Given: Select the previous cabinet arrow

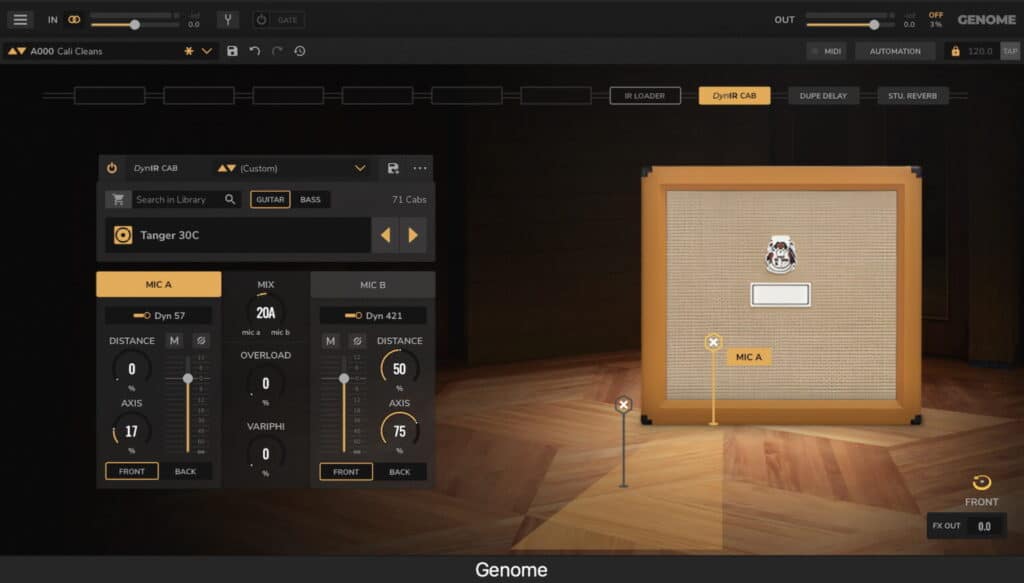Looking at the screenshot, I should point(385,235).
